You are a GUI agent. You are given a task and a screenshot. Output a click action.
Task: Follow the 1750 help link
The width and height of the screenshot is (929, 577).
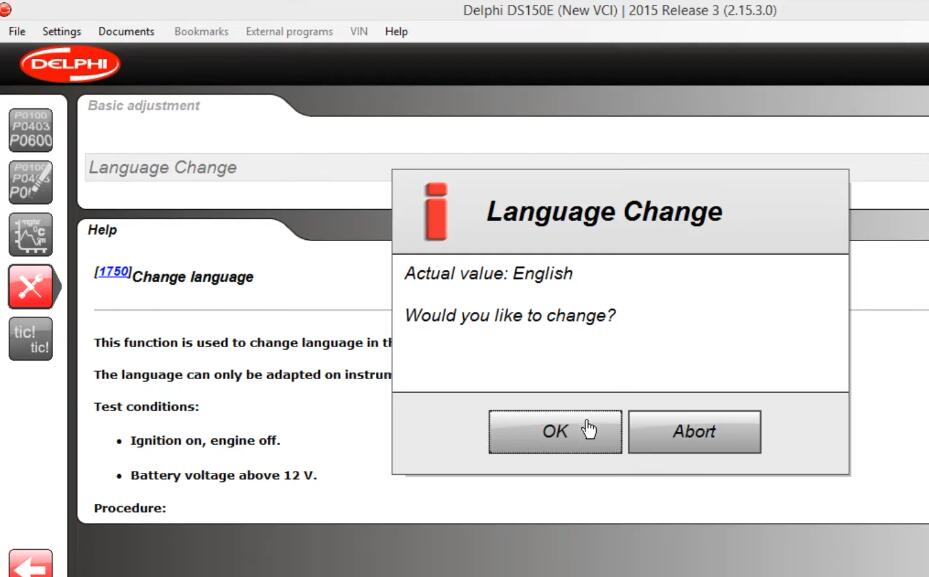point(113,271)
